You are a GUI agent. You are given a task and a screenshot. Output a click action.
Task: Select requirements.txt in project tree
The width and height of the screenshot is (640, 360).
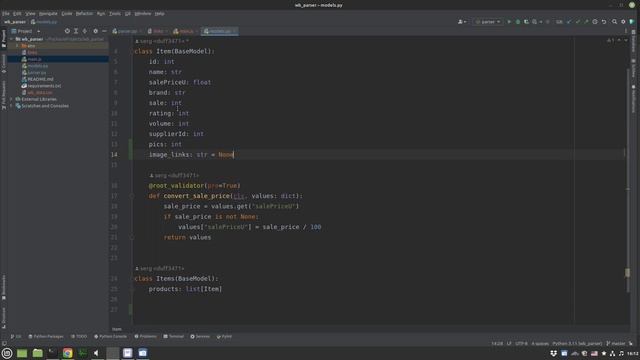[x=44, y=86]
